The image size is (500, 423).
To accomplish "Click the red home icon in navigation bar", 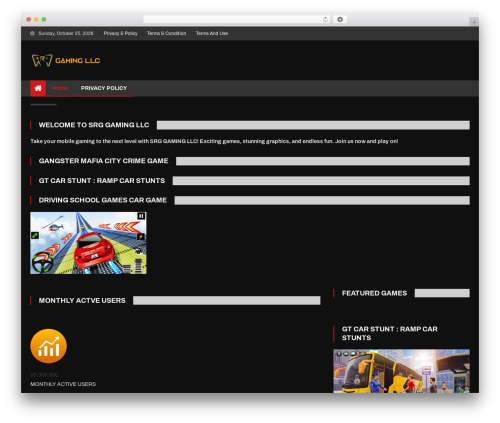I will 38,88.
